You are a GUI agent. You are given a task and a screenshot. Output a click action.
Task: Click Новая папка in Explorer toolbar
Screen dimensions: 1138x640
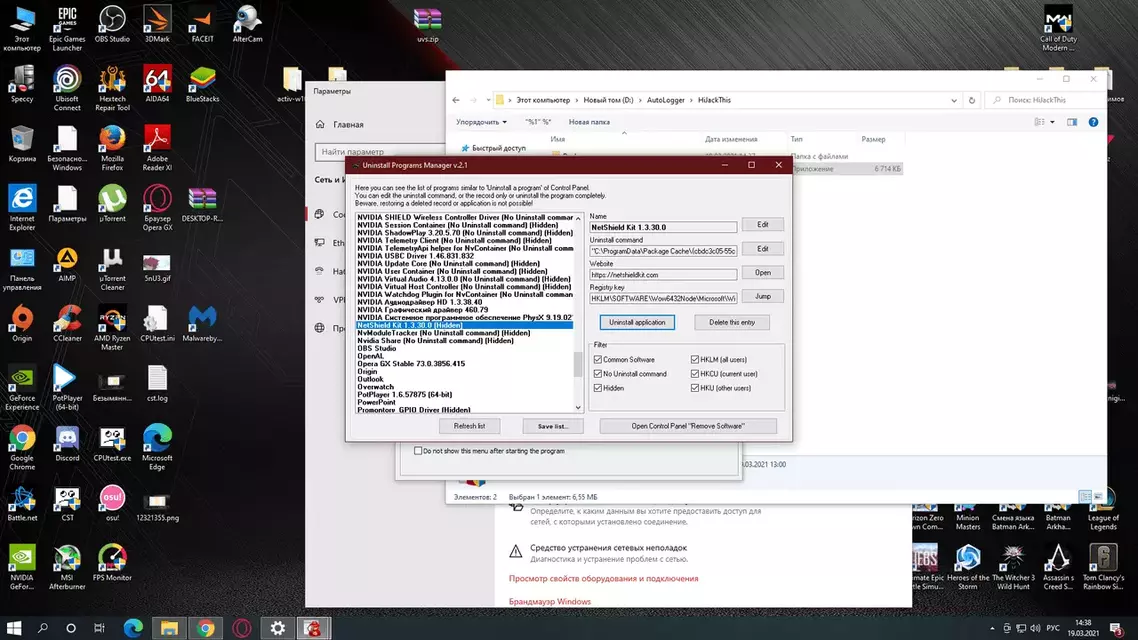[589, 122]
